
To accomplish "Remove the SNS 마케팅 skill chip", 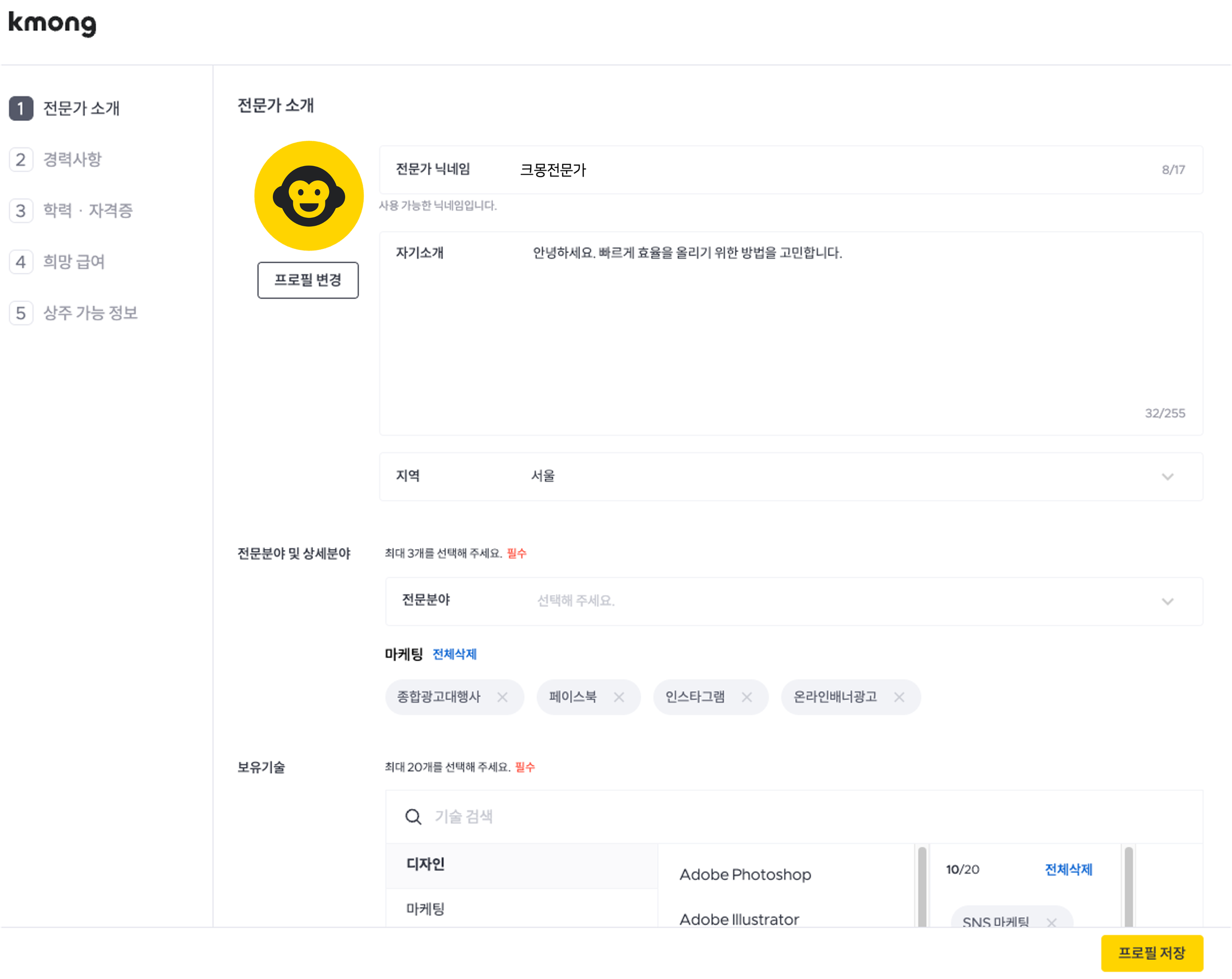I will point(1051,922).
